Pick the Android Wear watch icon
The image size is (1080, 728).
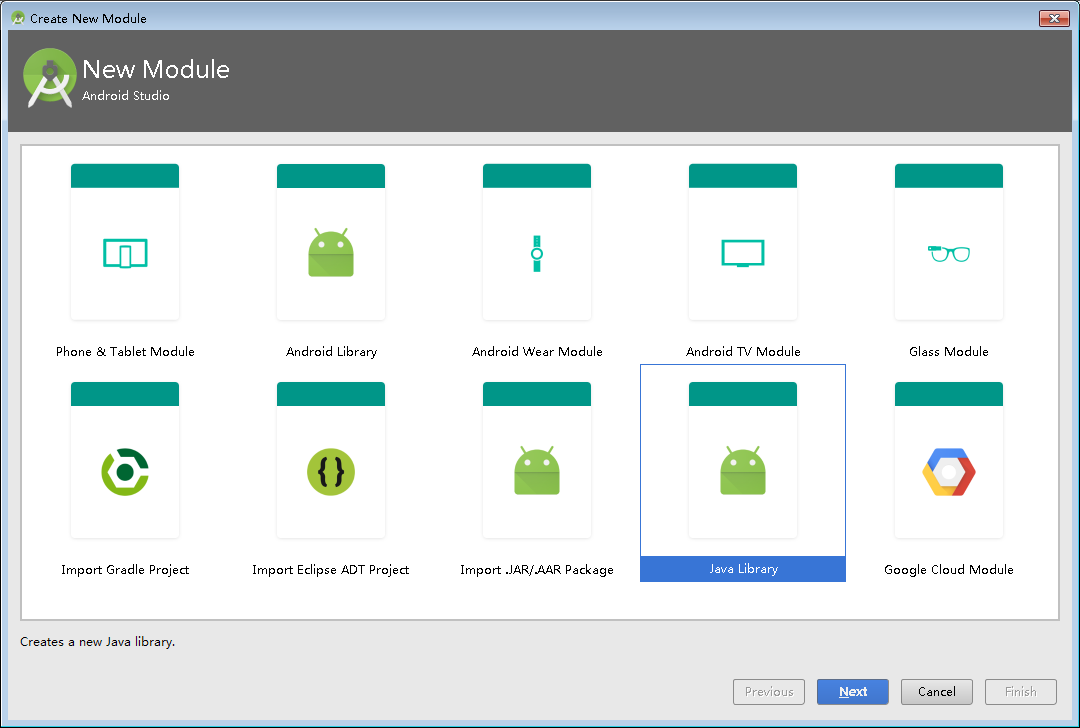coord(537,253)
